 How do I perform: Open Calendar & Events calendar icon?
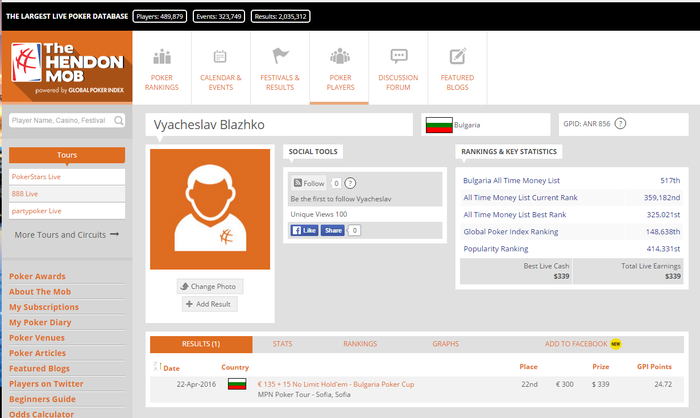[x=220, y=56]
